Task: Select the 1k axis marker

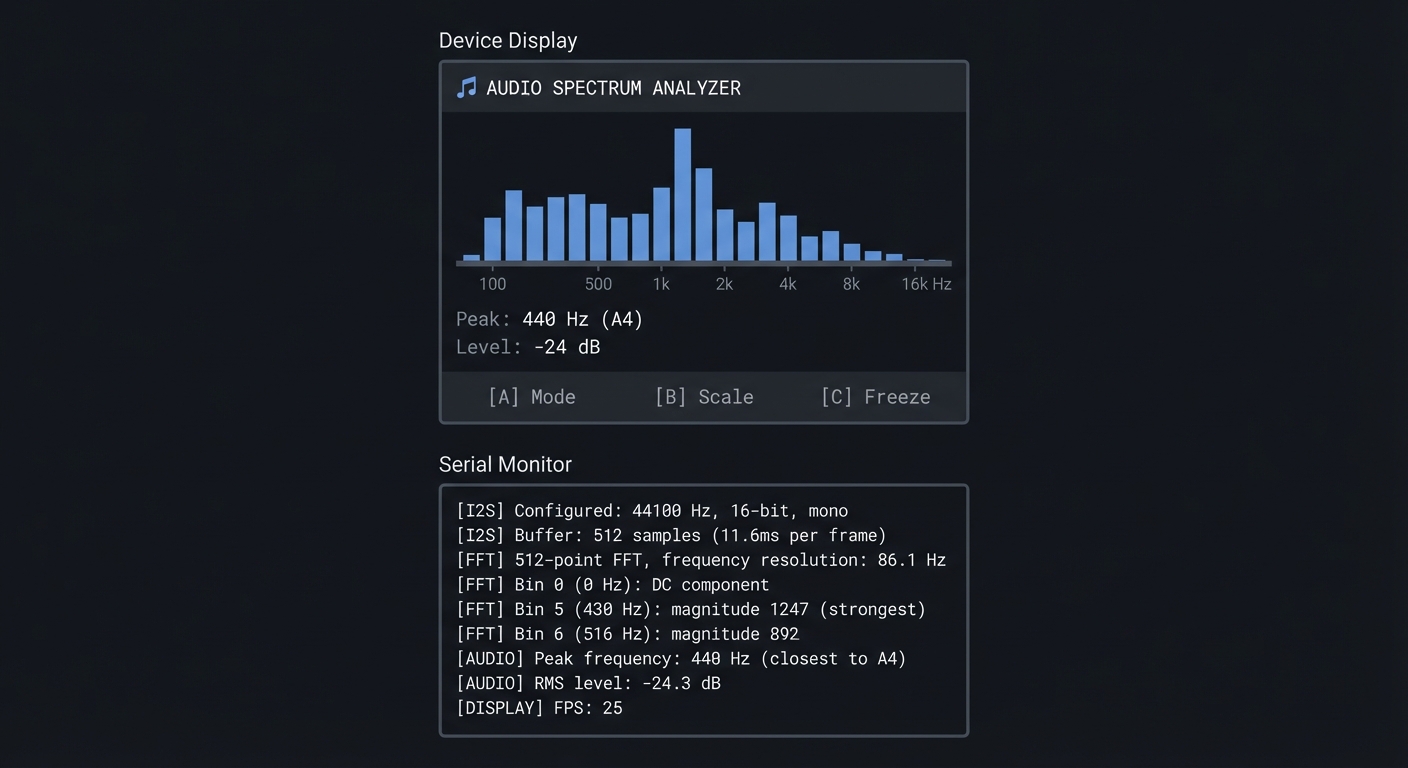Action: 661,283
